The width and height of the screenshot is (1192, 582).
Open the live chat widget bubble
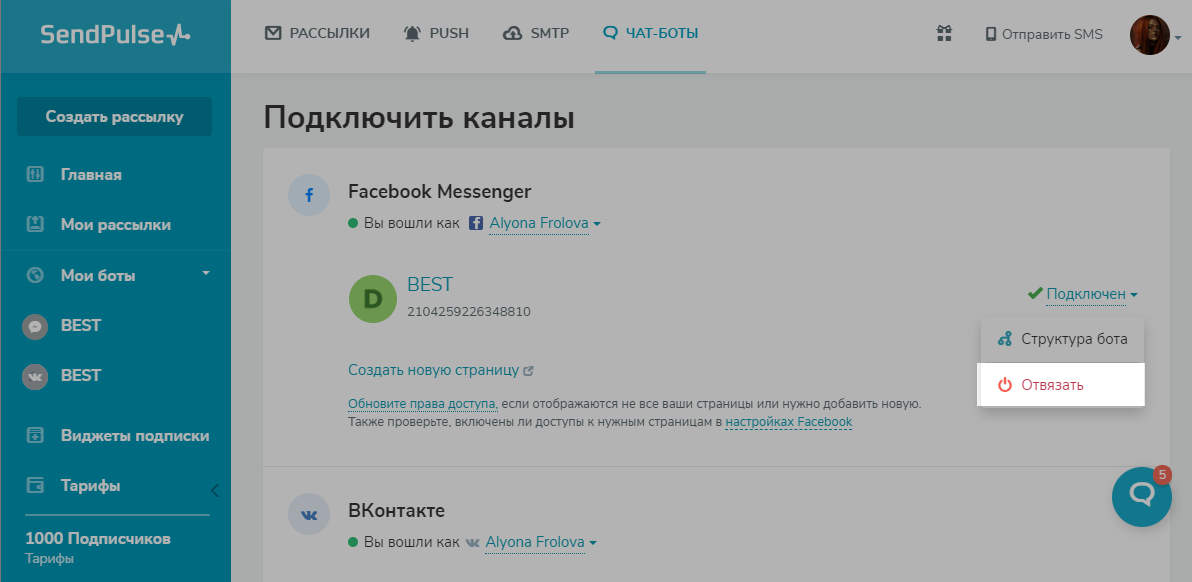1142,496
